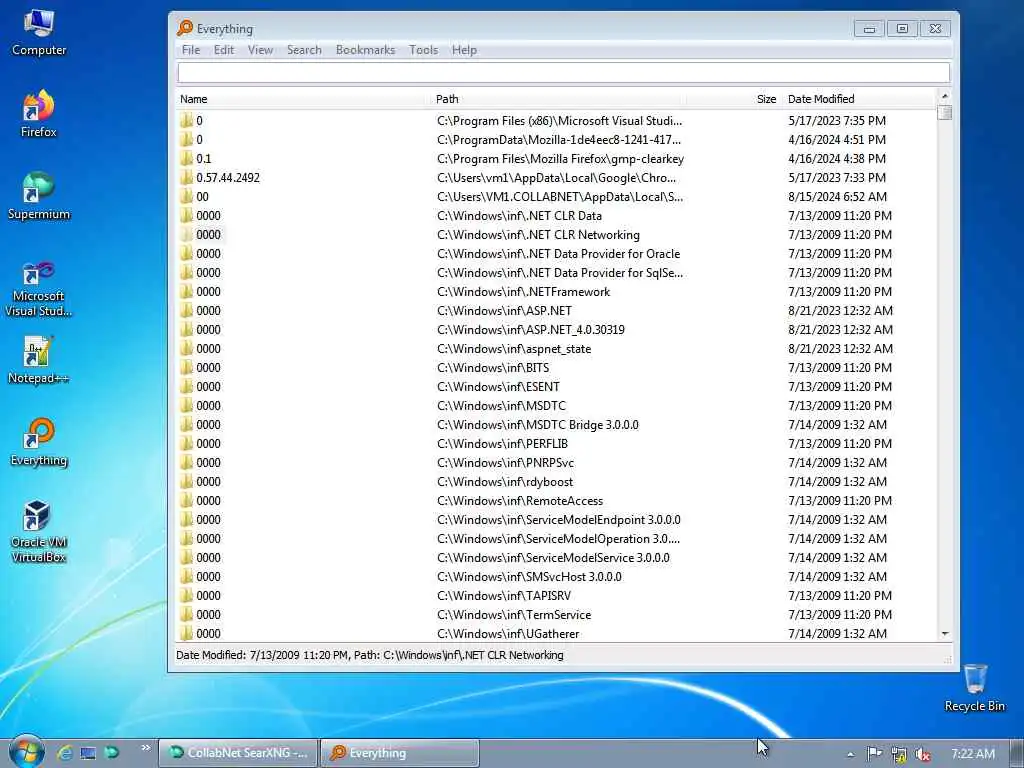Select the Supermium desktop shortcut
The image size is (1024, 768).
point(39,196)
